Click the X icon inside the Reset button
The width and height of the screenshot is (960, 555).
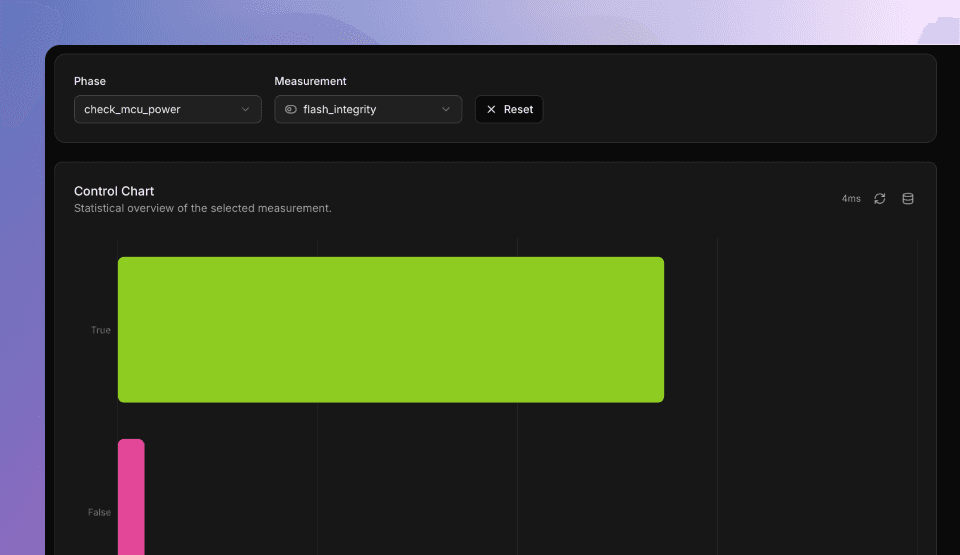tap(491, 110)
